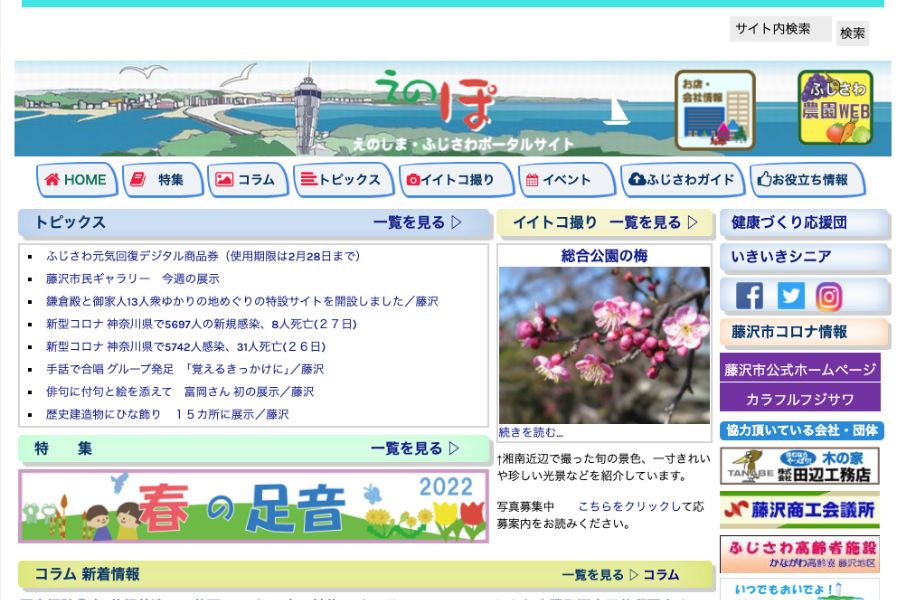This screenshot has width=900, height=600.
Task: Open the Instagram icon link
Action: tap(829, 296)
